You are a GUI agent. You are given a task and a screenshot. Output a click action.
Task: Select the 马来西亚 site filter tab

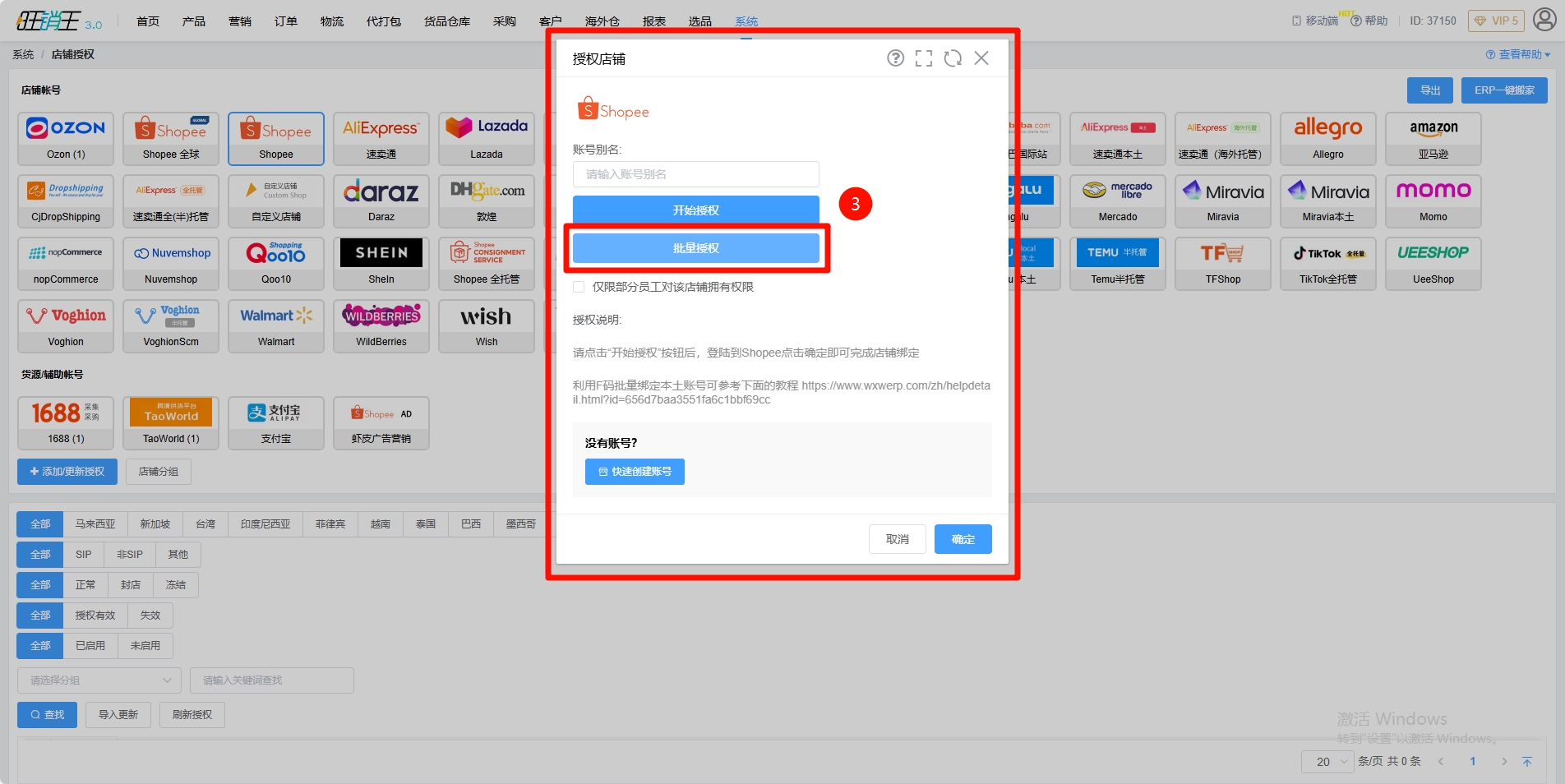[x=95, y=524]
